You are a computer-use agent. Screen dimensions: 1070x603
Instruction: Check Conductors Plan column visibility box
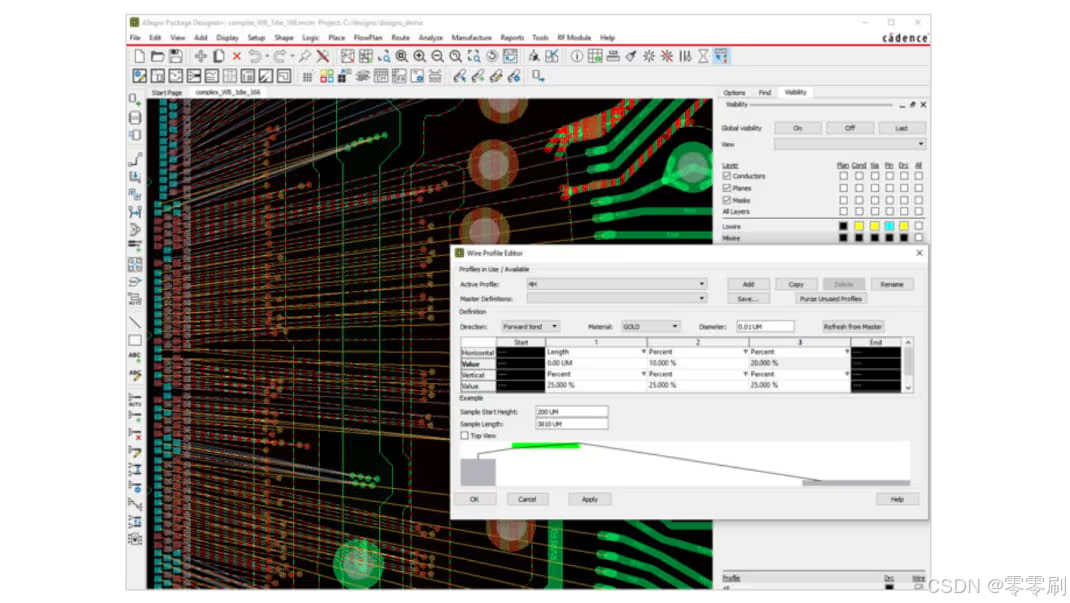[843, 176]
